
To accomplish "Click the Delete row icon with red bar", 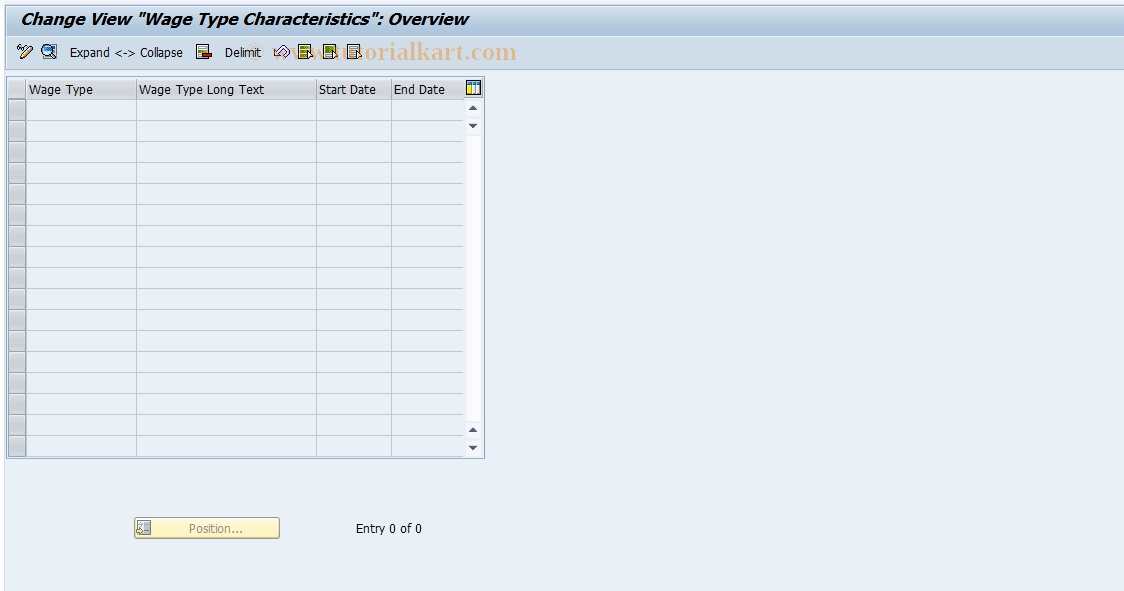I will (204, 52).
